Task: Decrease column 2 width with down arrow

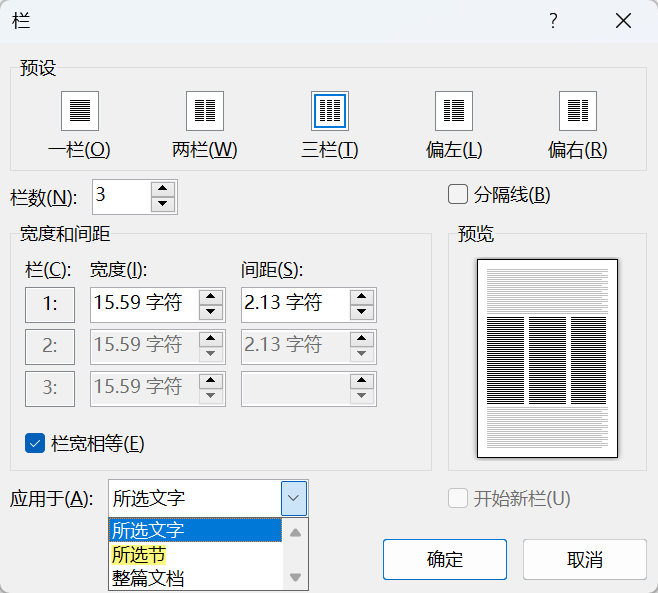Action: point(211,354)
